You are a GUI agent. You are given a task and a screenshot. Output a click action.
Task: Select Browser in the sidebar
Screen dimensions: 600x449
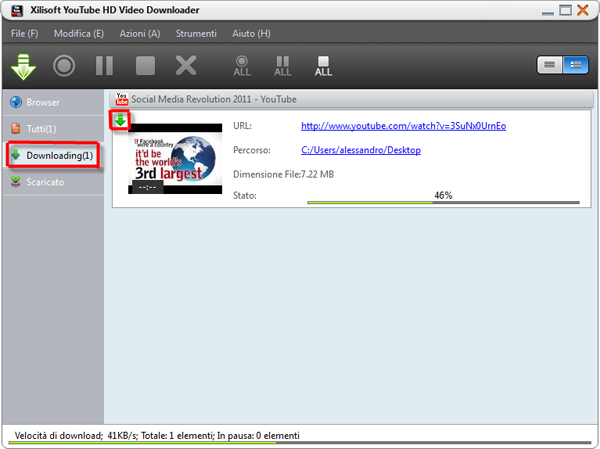53,102
